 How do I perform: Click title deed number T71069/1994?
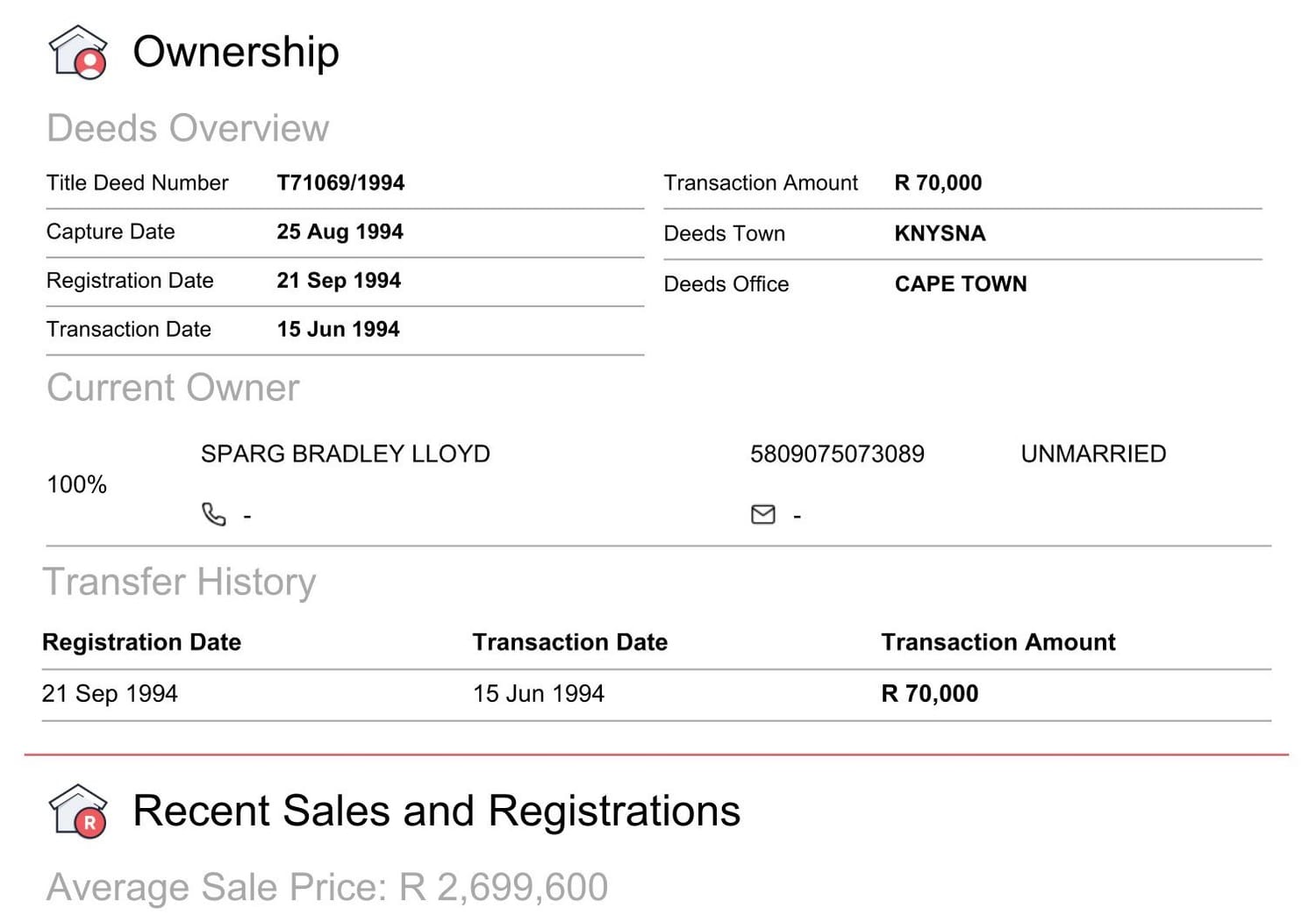click(340, 182)
